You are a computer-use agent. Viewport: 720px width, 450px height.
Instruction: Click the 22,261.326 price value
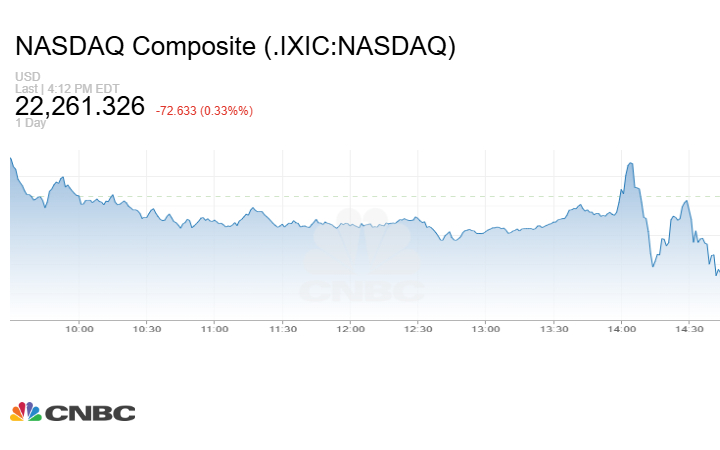coord(80,107)
